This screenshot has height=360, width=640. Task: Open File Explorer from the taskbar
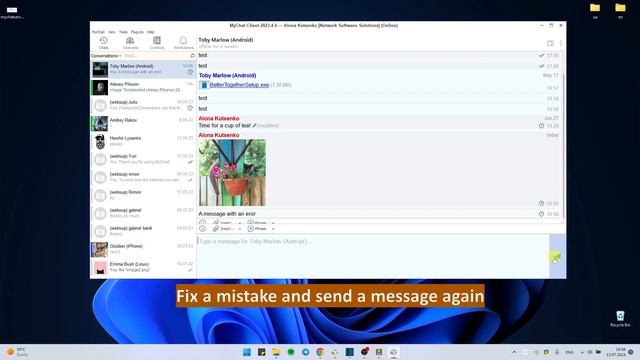pos(276,352)
